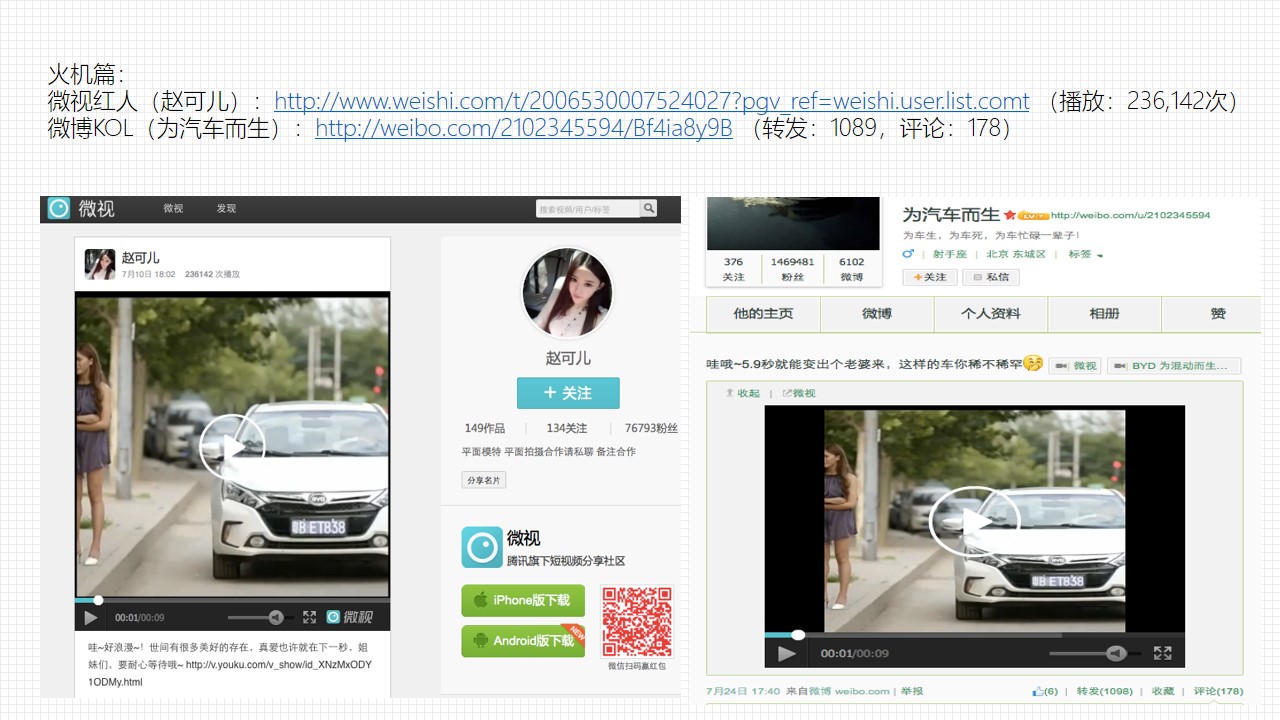Viewport: 1280px width, 720px height.
Task: Open the weibo.com post link
Action: [524, 128]
